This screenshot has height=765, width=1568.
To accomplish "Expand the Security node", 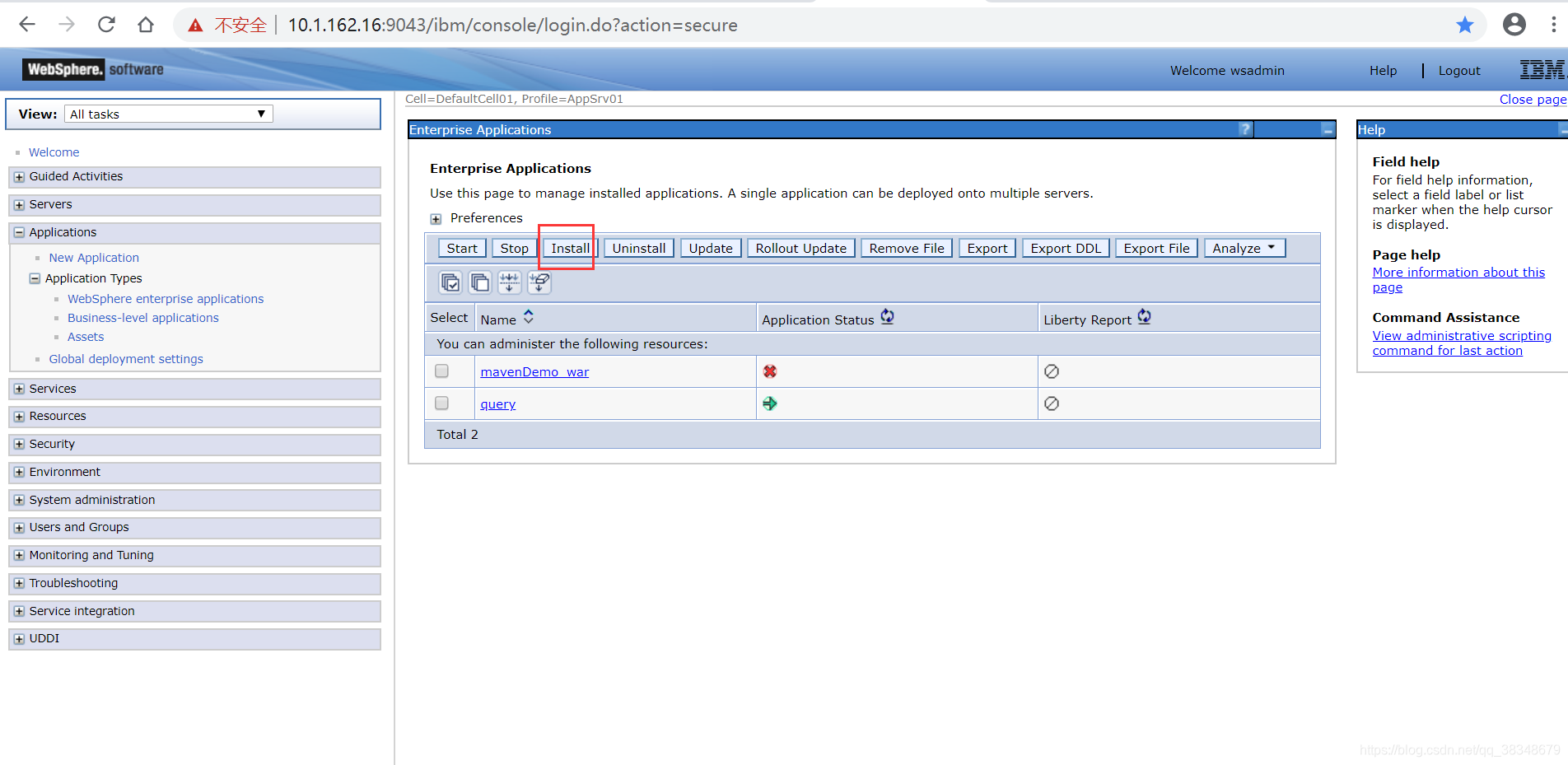I will pos(19,445).
